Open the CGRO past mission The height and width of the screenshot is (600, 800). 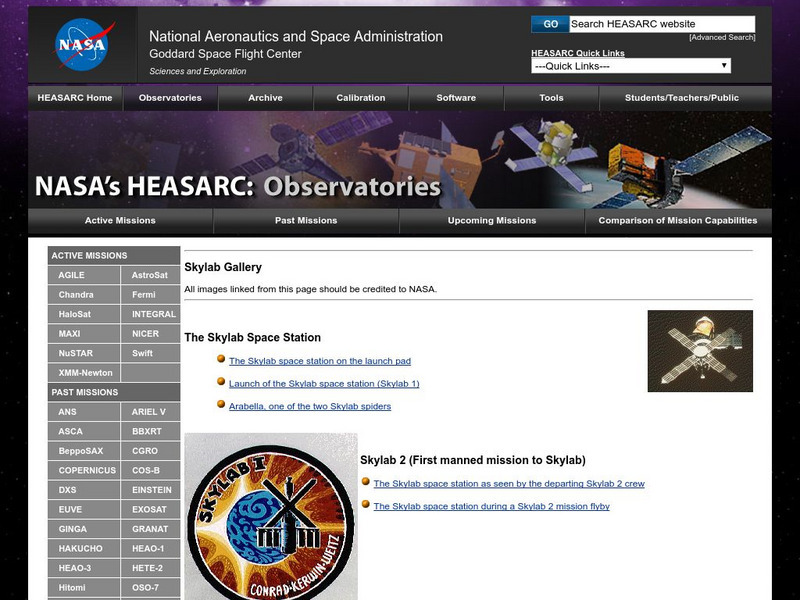pos(151,451)
